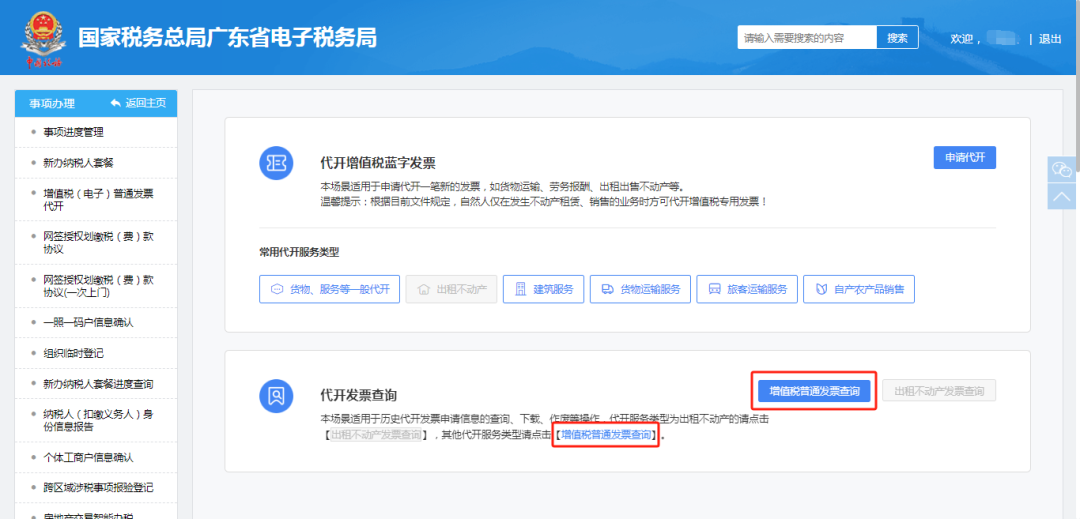Click the 国家税务总局广东省电子税务局 title
Screen dimensions: 1080x519
pos(227,38)
